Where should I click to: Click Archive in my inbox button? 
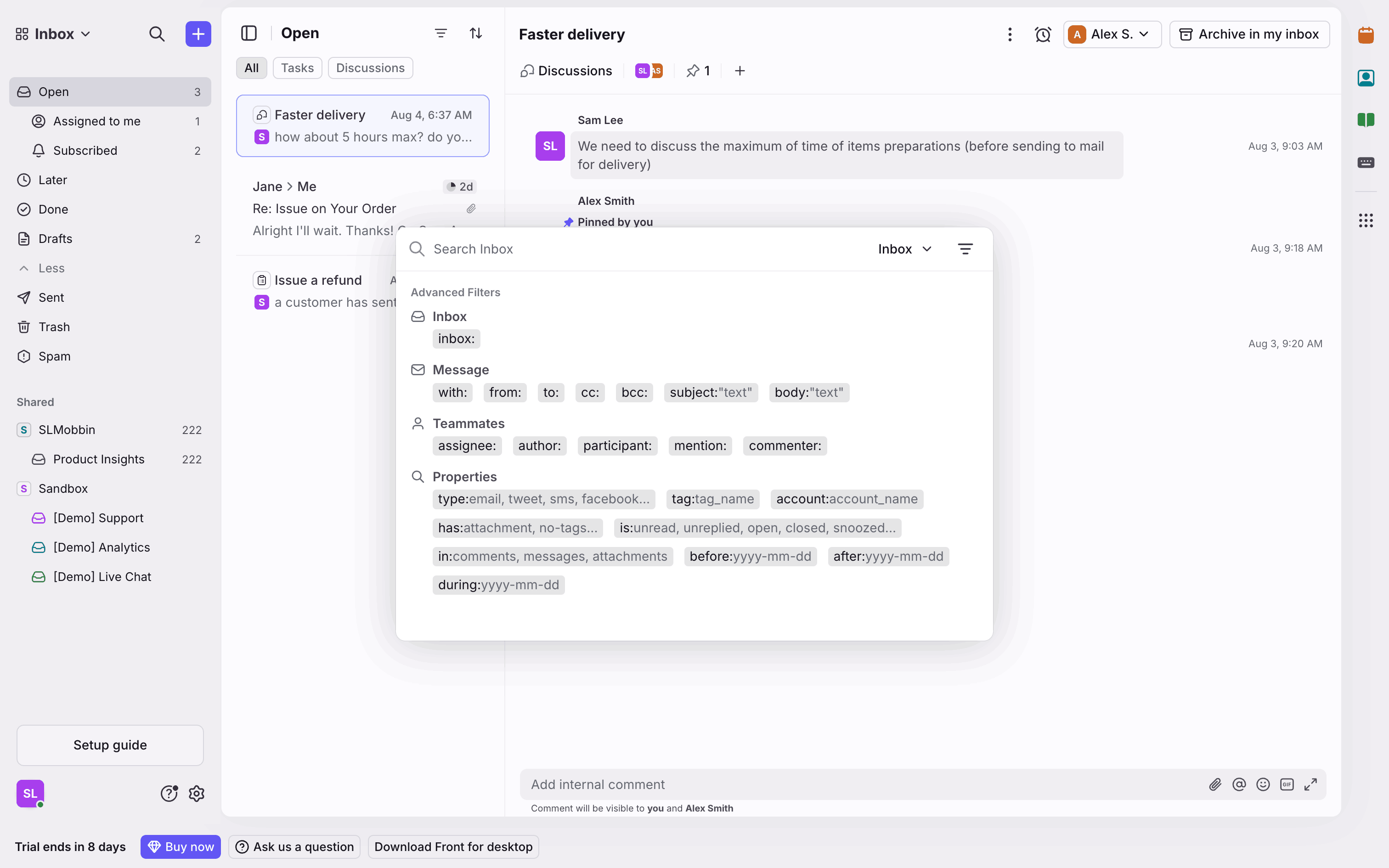[x=1249, y=34]
